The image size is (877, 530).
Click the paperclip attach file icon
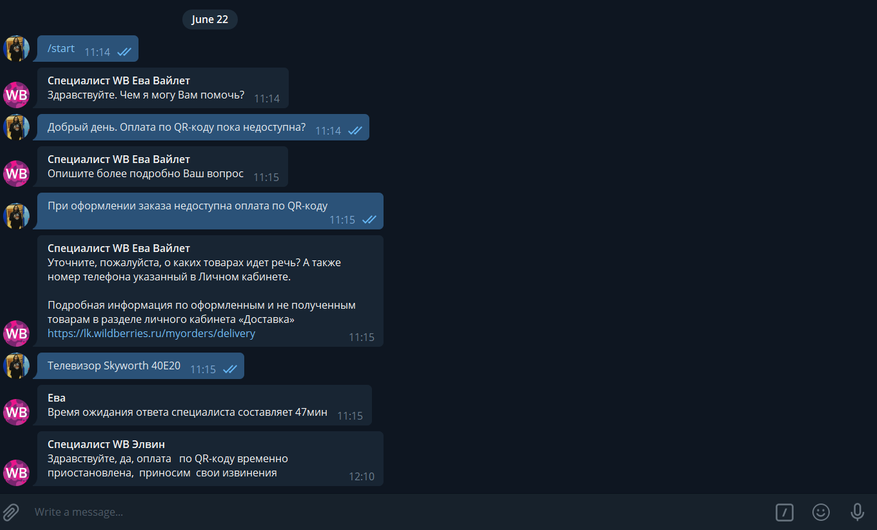pos(11,512)
